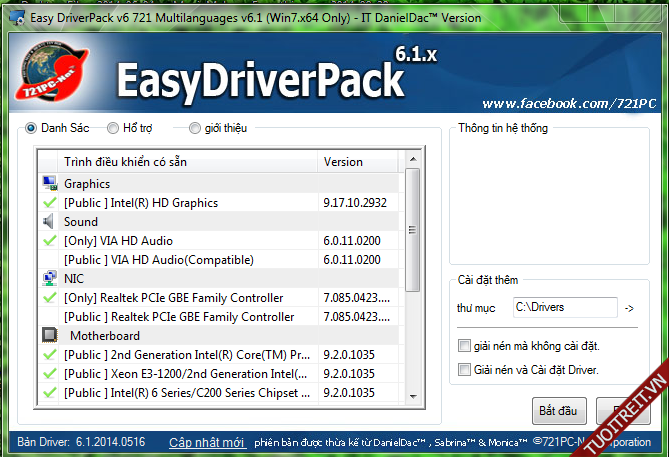This screenshot has height=457, width=669.
Task: Select the Danh Sác radio button
Action: click(31, 128)
